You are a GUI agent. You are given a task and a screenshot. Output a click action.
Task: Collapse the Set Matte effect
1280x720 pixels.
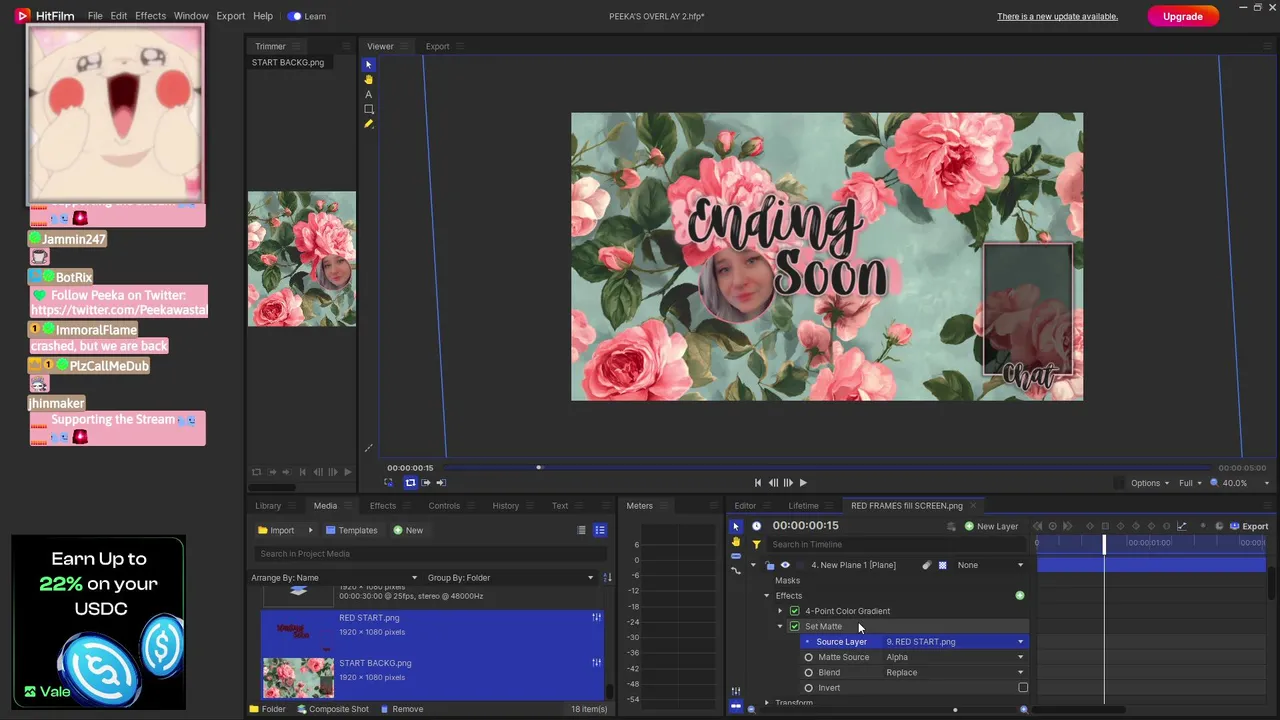tap(780, 627)
